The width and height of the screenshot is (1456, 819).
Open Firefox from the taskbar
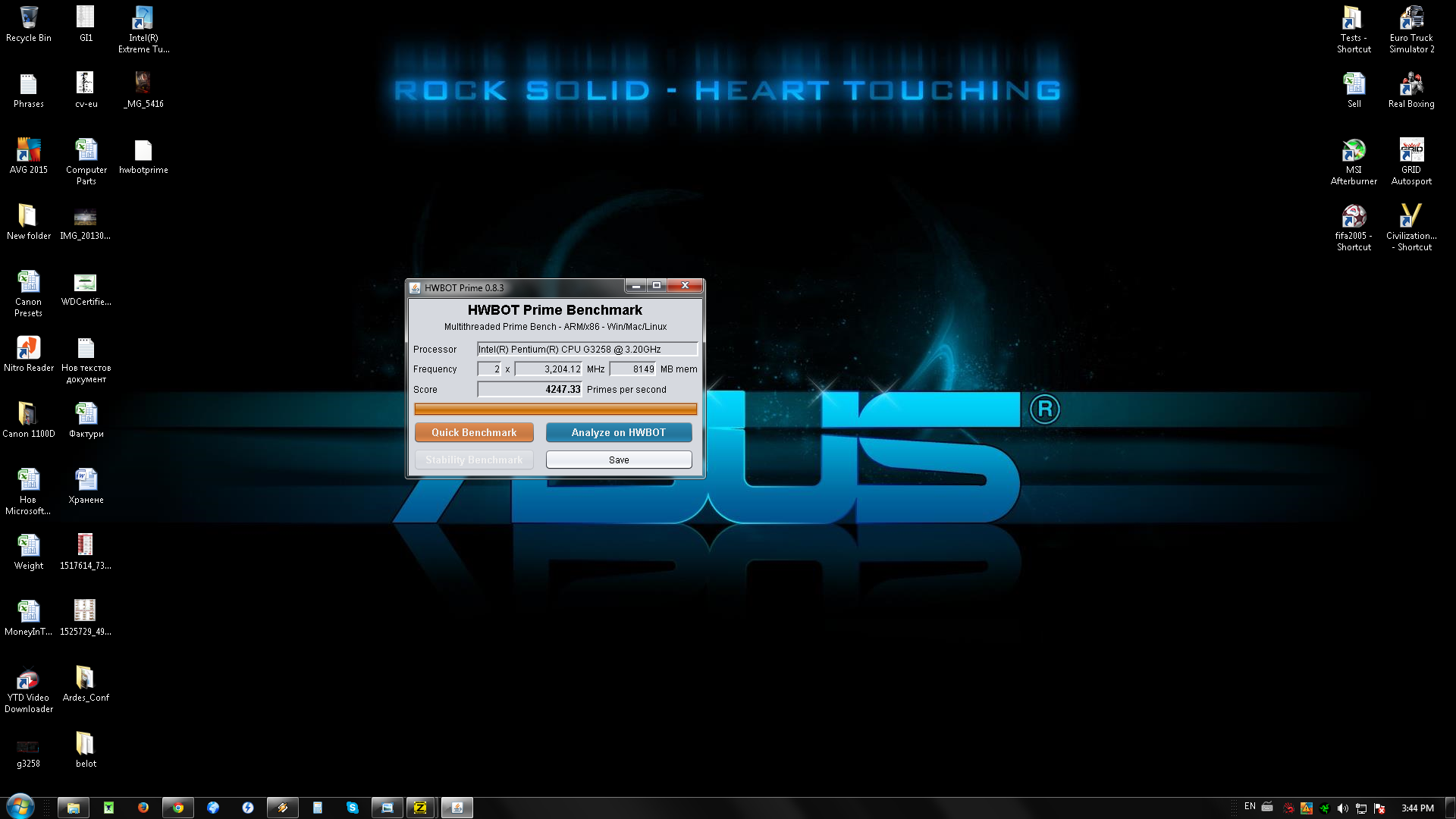(x=143, y=808)
